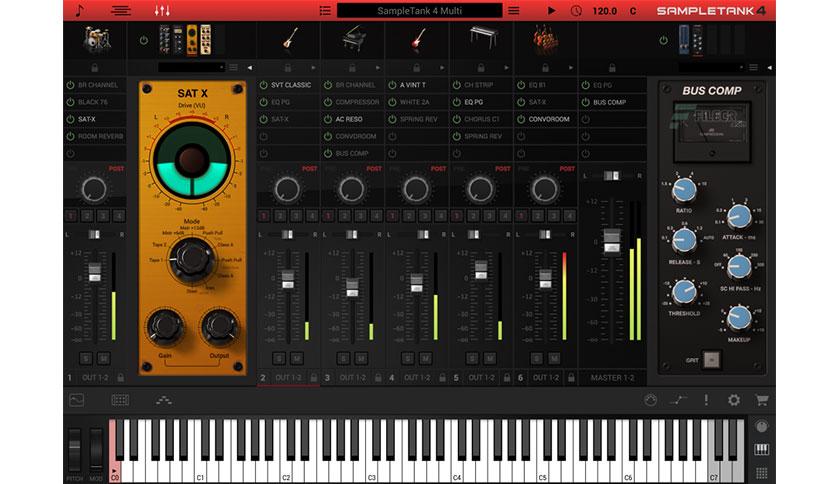836x484 pixels.
Task: Collapse master effects panel arrow
Action: click(x=769, y=67)
